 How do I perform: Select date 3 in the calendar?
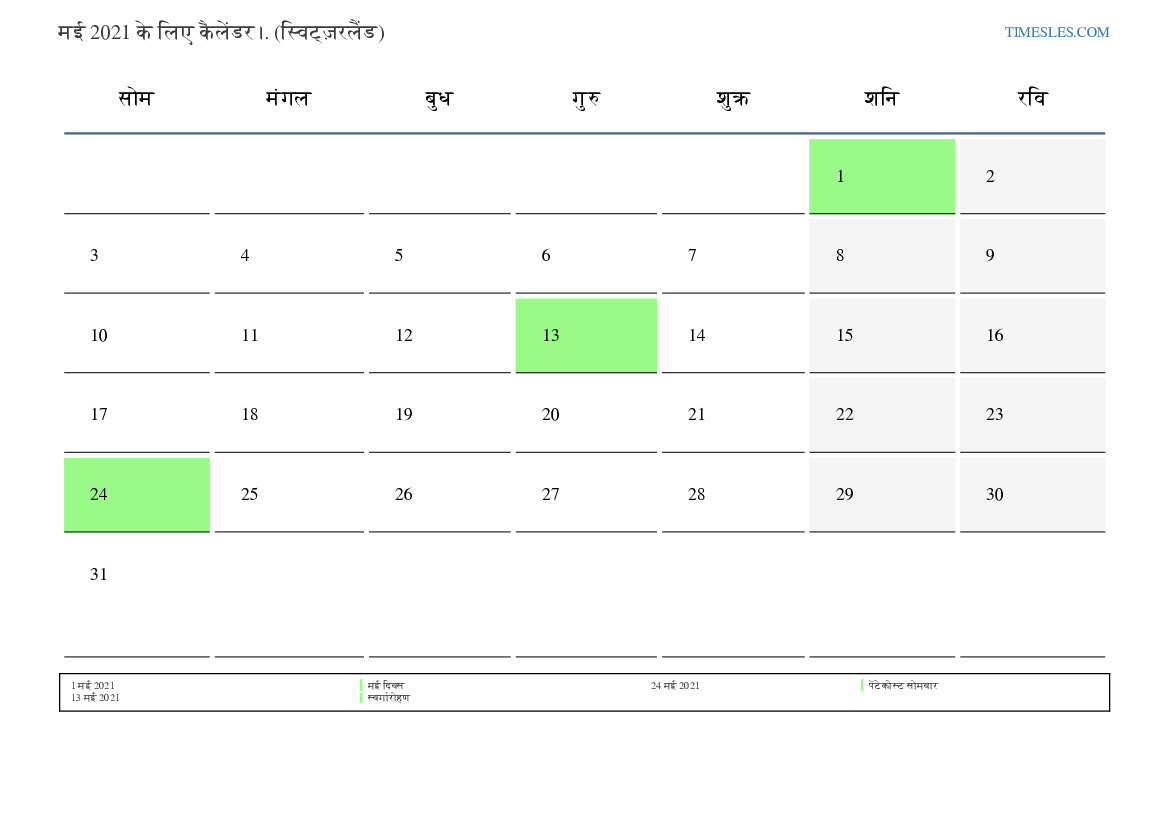pos(136,256)
